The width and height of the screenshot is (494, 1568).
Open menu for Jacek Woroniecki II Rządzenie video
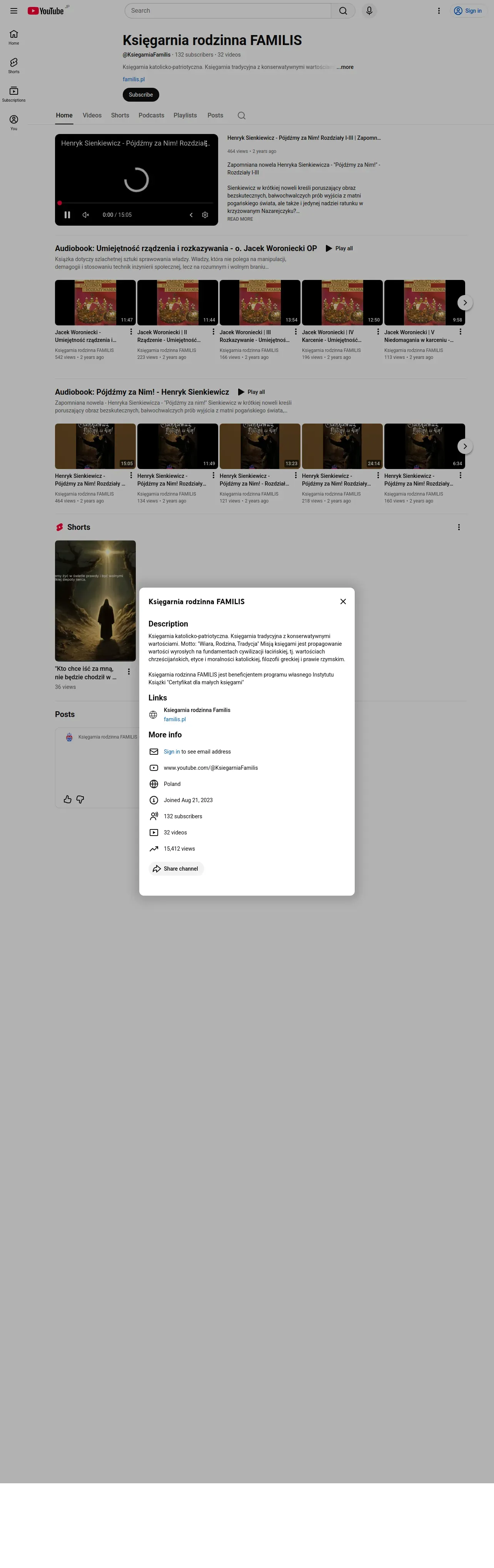coord(213,332)
